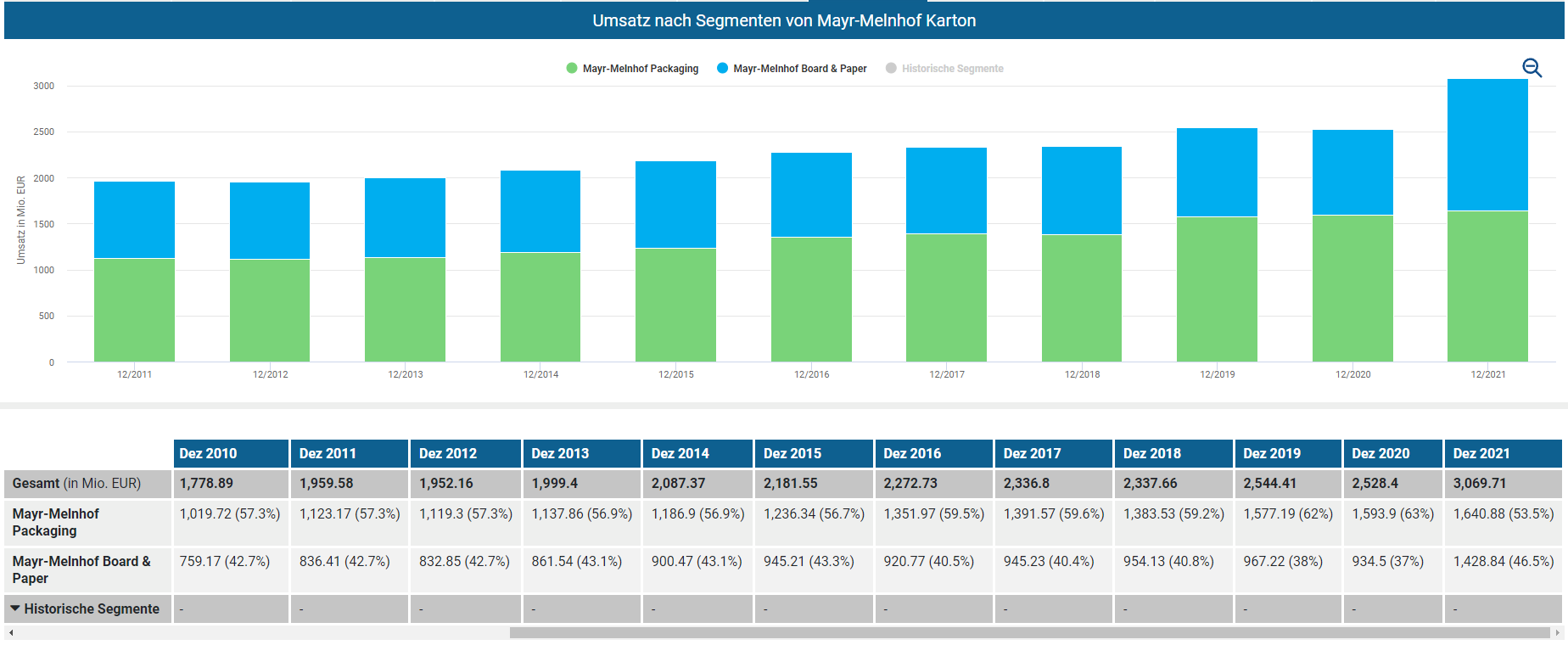Toggle Mayr-Melnhof Packaging legend series
The width and height of the screenshot is (1568, 645).
640,69
